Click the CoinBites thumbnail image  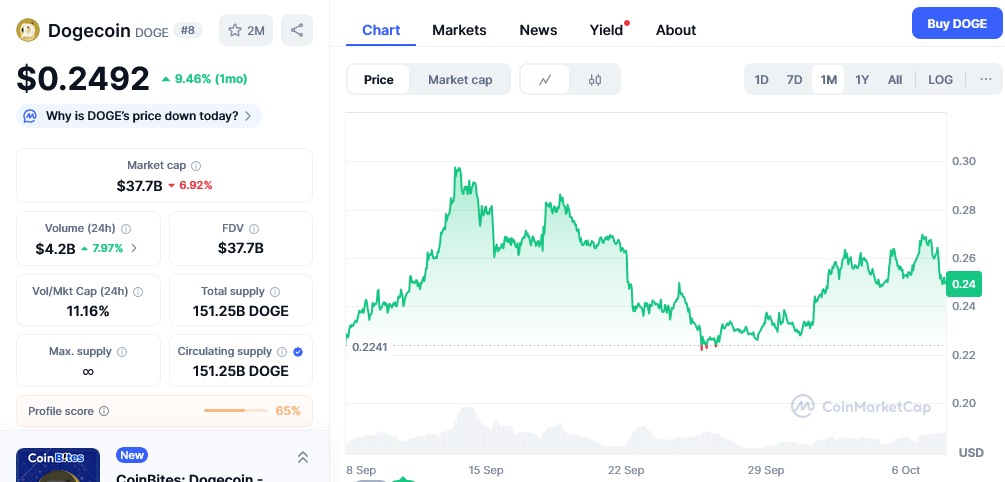pyautogui.click(x=58, y=465)
